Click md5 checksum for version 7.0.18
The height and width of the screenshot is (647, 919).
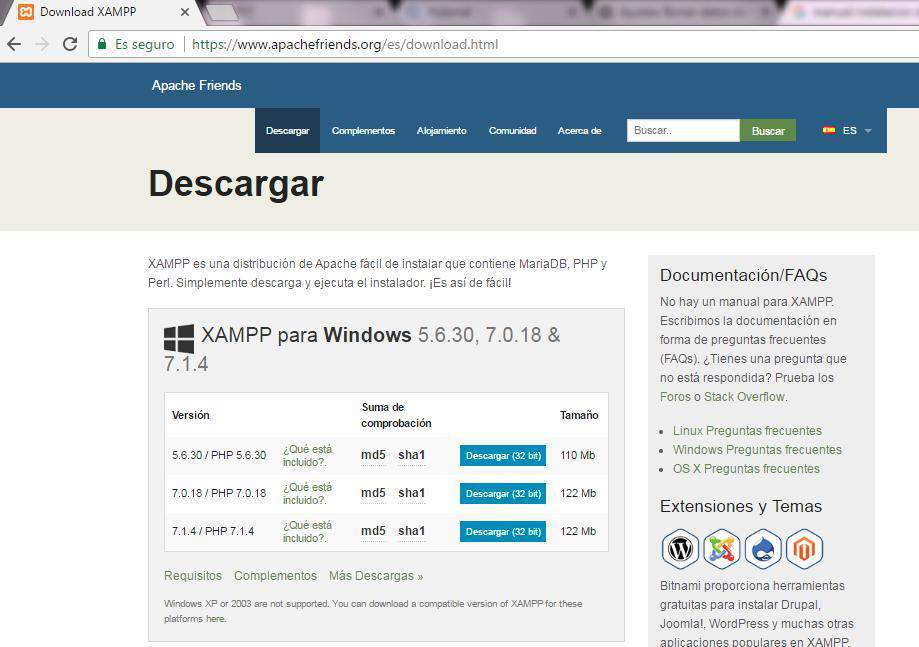click(x=373, y=493)
